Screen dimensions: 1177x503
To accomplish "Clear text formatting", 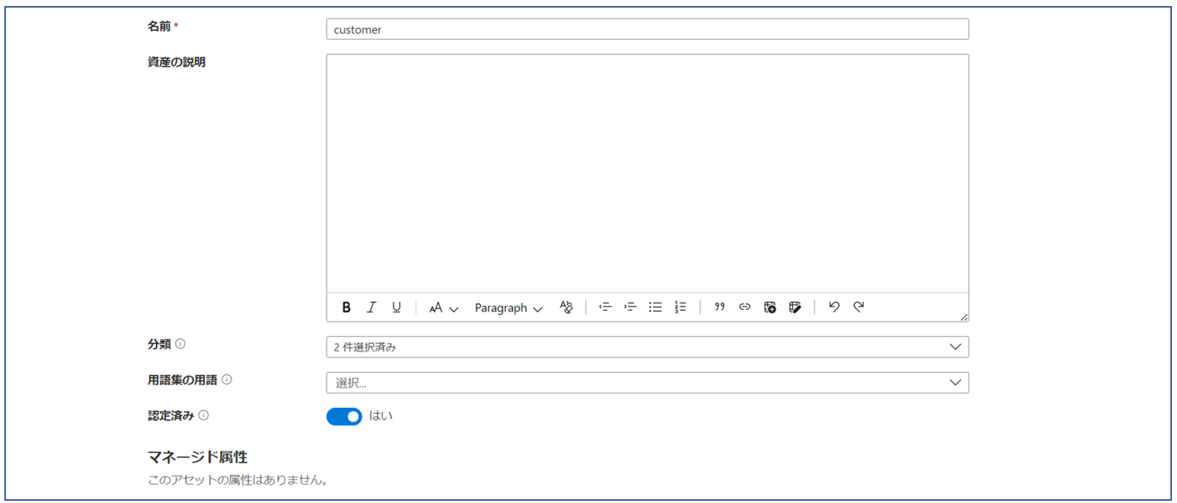I will coord(566,308).
